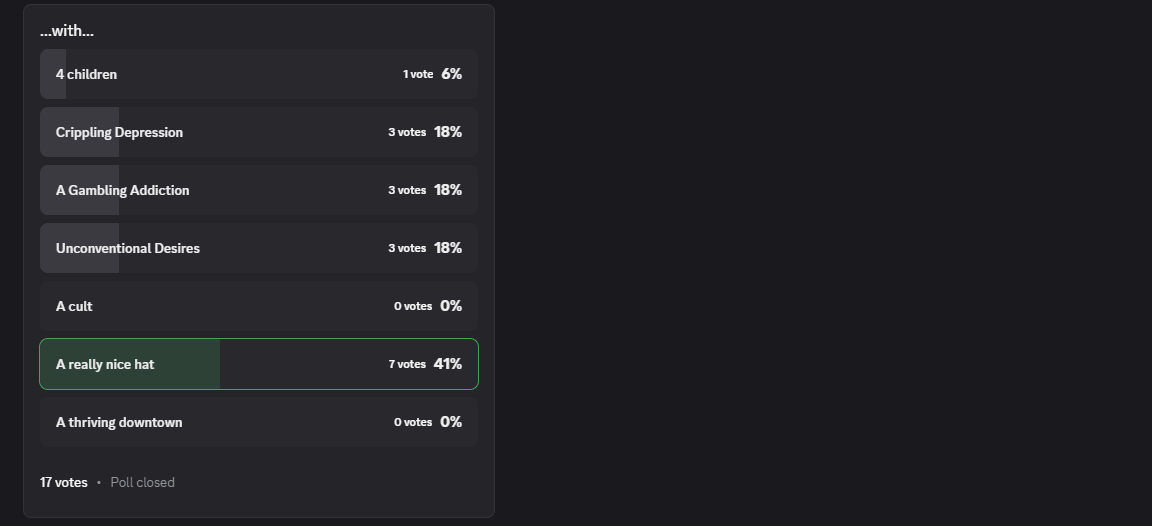
Task: Choose the "Crippling Depression" poll answer
Action: pyautogui.click(x=119, y=132)
